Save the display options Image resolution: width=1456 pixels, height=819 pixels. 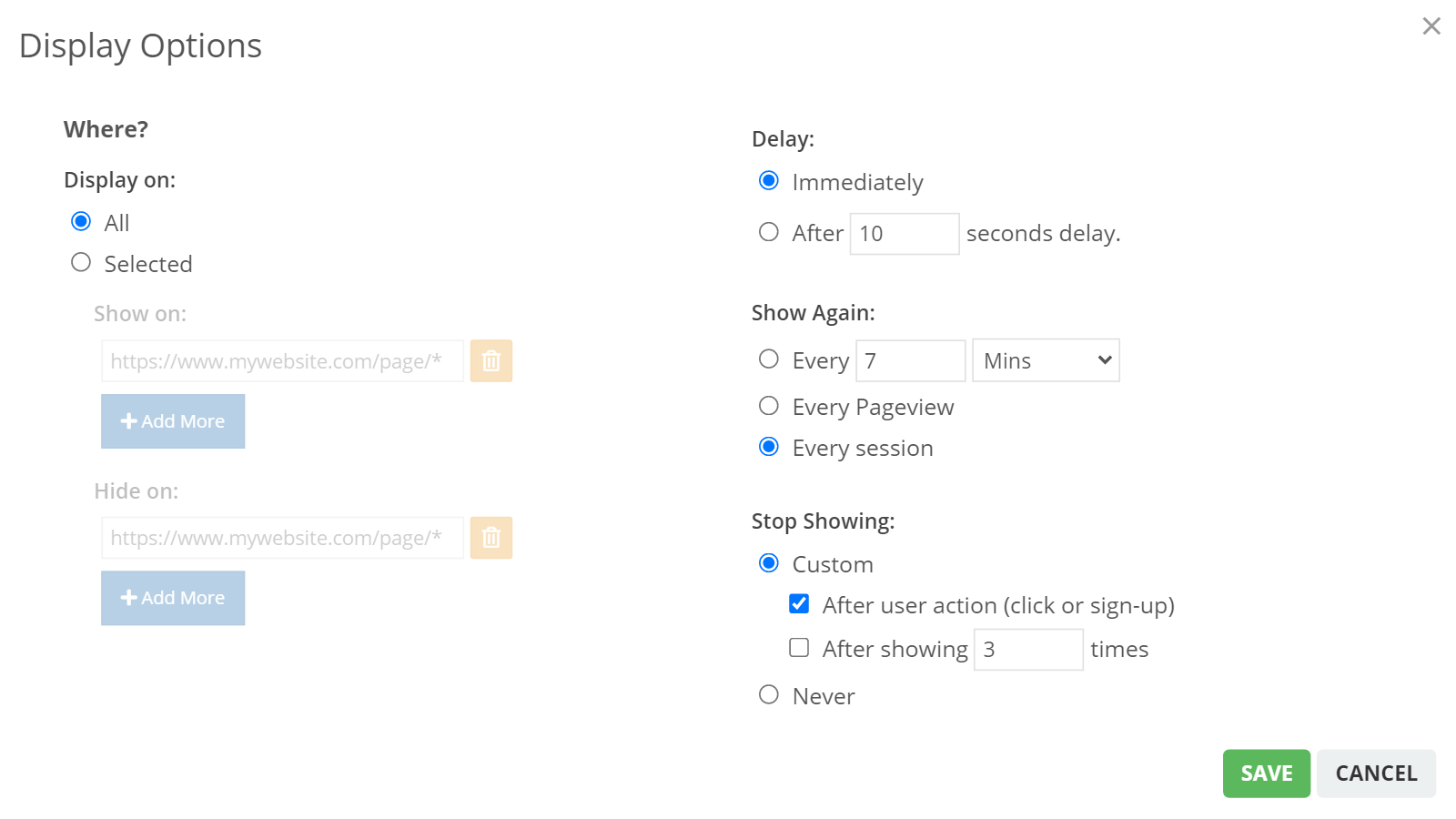1267,773
